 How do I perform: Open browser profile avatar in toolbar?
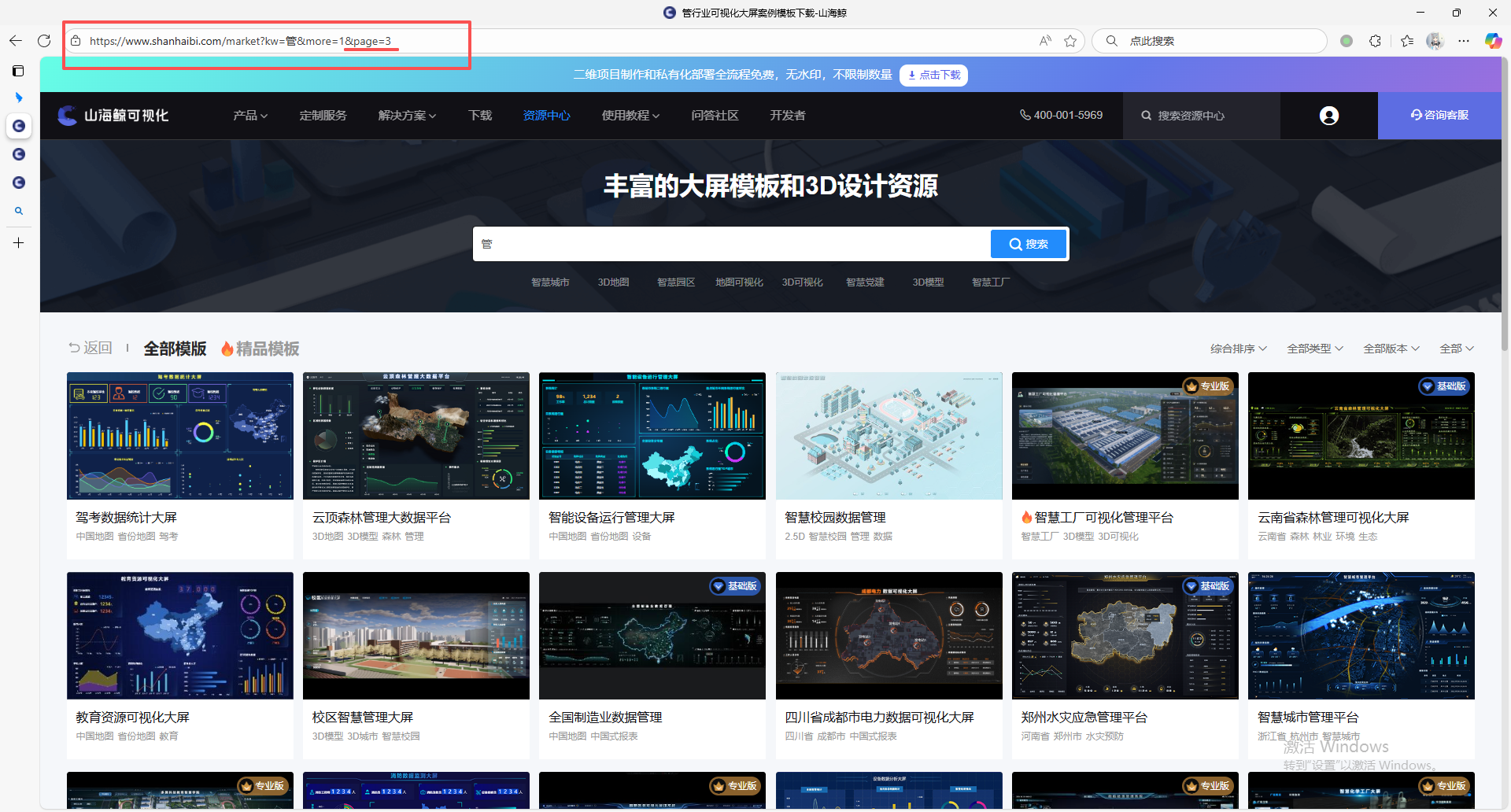click(x=1435, y=41)
